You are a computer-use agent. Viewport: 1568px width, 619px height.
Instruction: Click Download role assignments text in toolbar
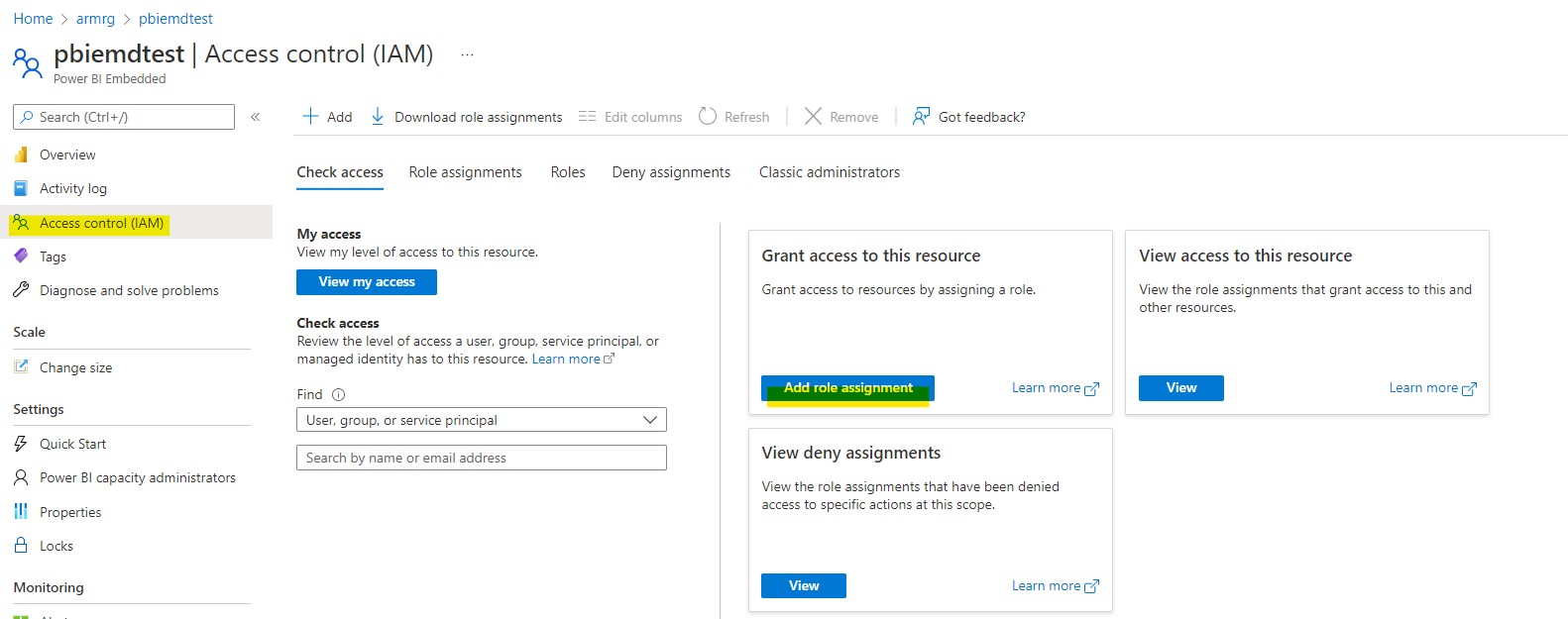479,117
